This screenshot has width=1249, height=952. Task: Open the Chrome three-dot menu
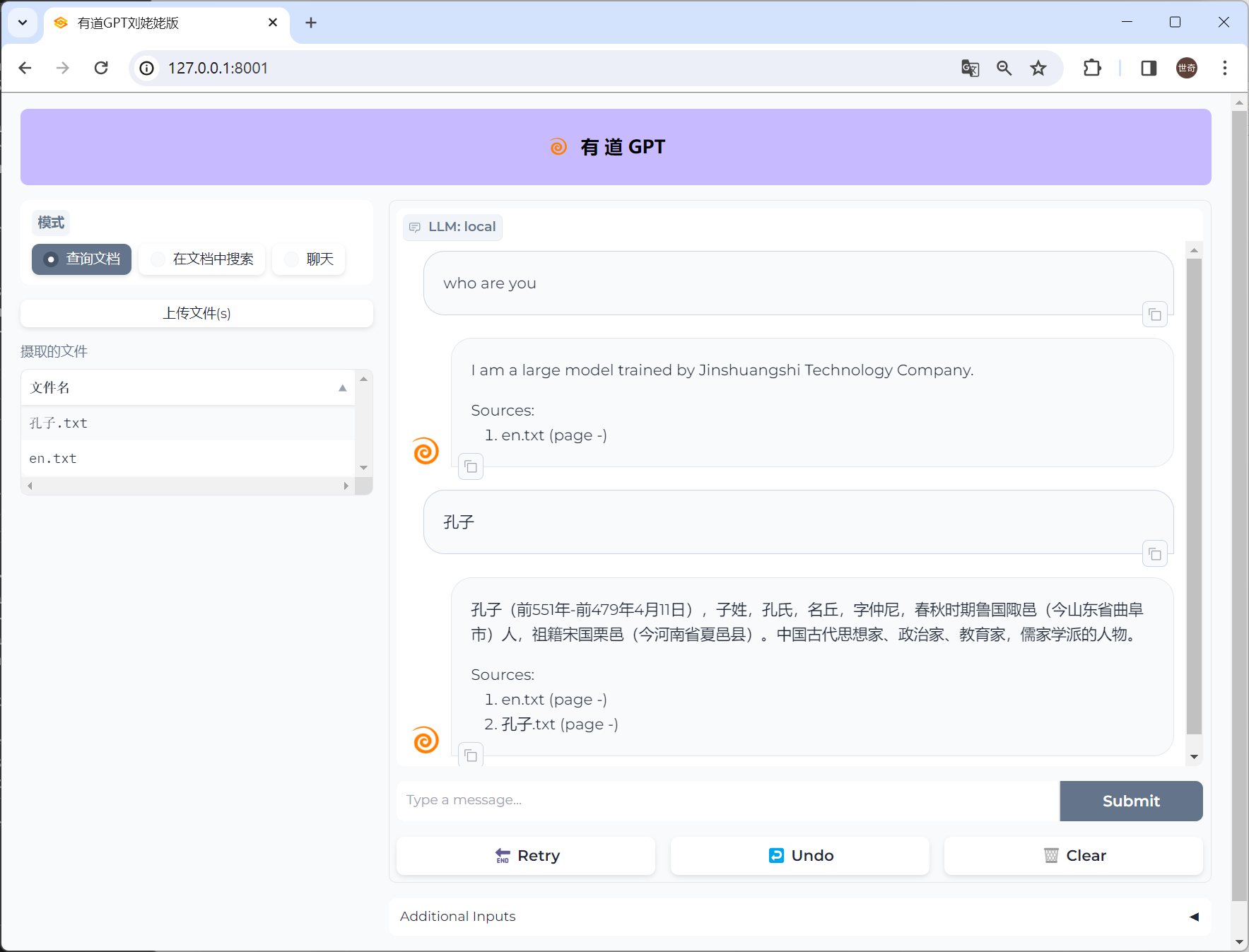click(1225, 68)
